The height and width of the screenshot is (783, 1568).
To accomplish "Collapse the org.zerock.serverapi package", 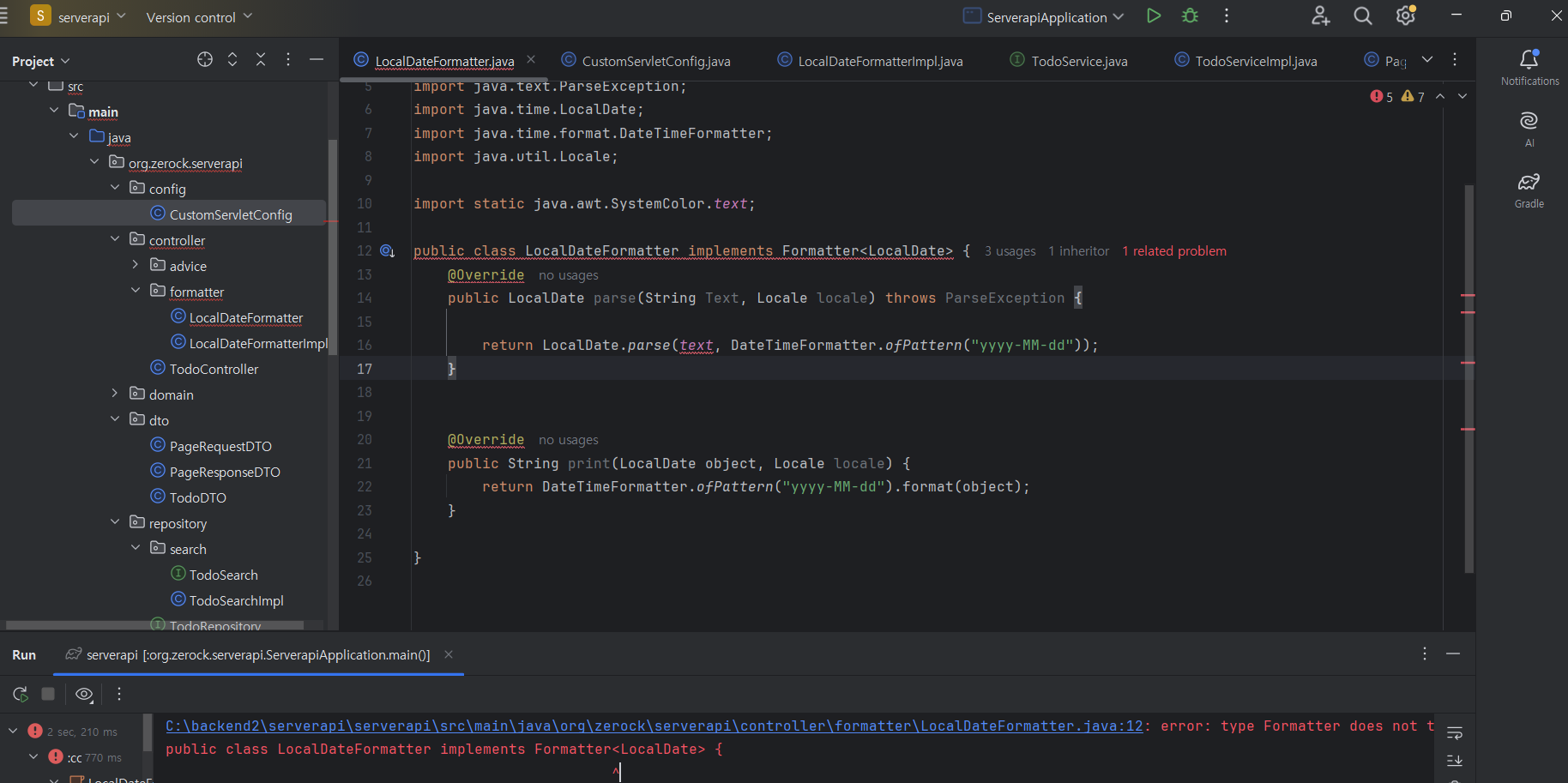I will coord(94,162).
